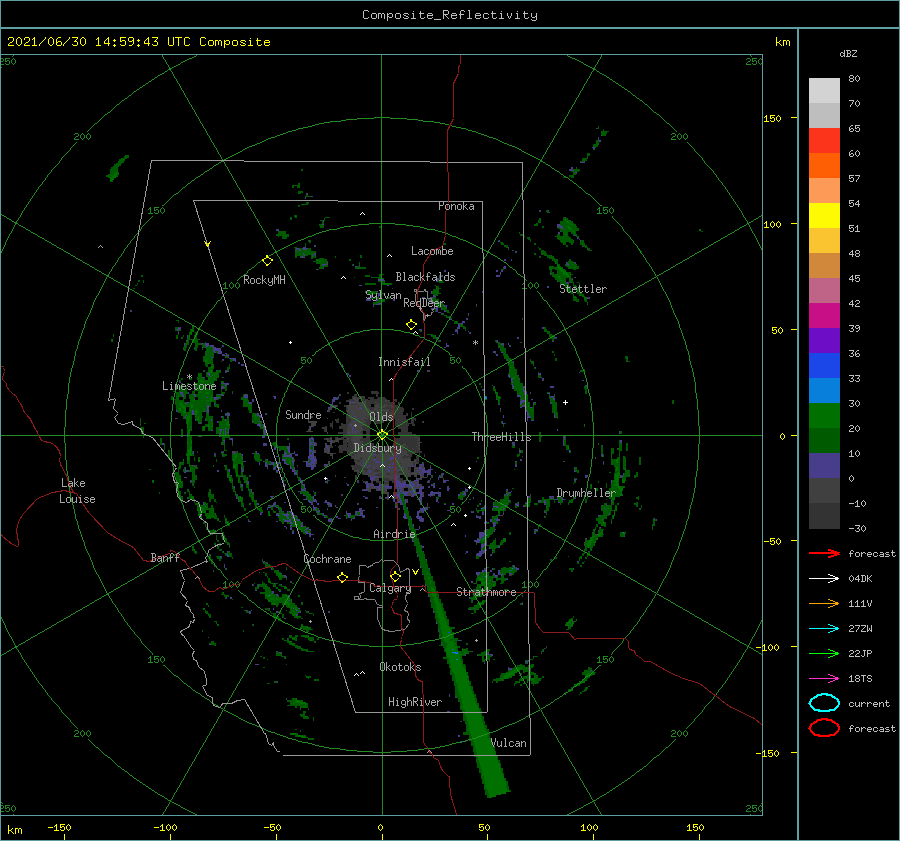Viewport: 900px width, 841px height.
Task: Click the yellow diamond marker near RockyMH
Action: (267, 261)
